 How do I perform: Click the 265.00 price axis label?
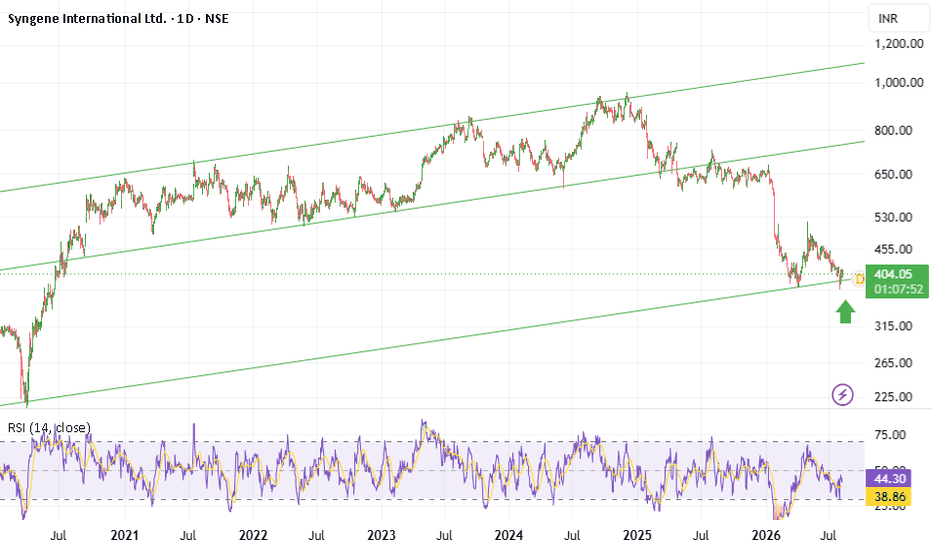(x=893, y=363)
